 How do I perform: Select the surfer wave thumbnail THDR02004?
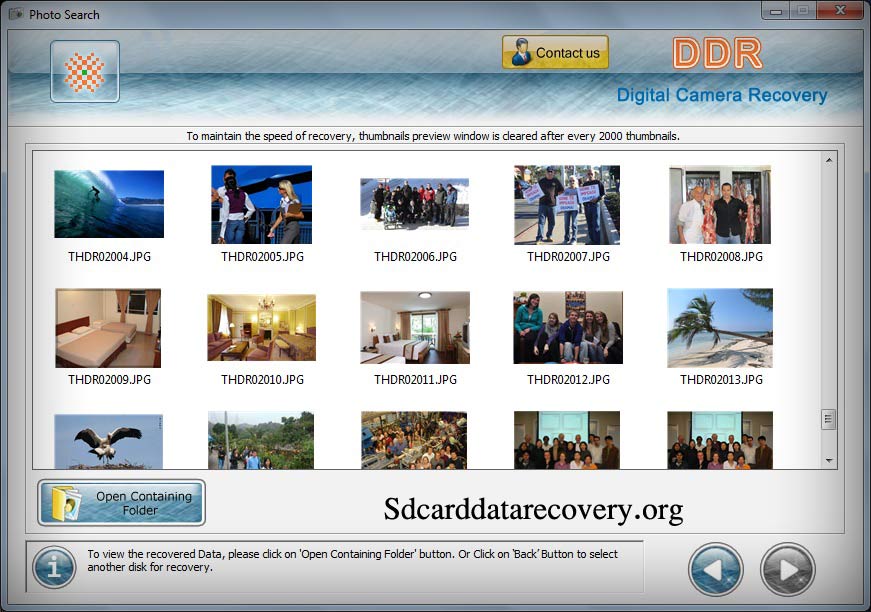pyautogui.click(x=109, y=204)
